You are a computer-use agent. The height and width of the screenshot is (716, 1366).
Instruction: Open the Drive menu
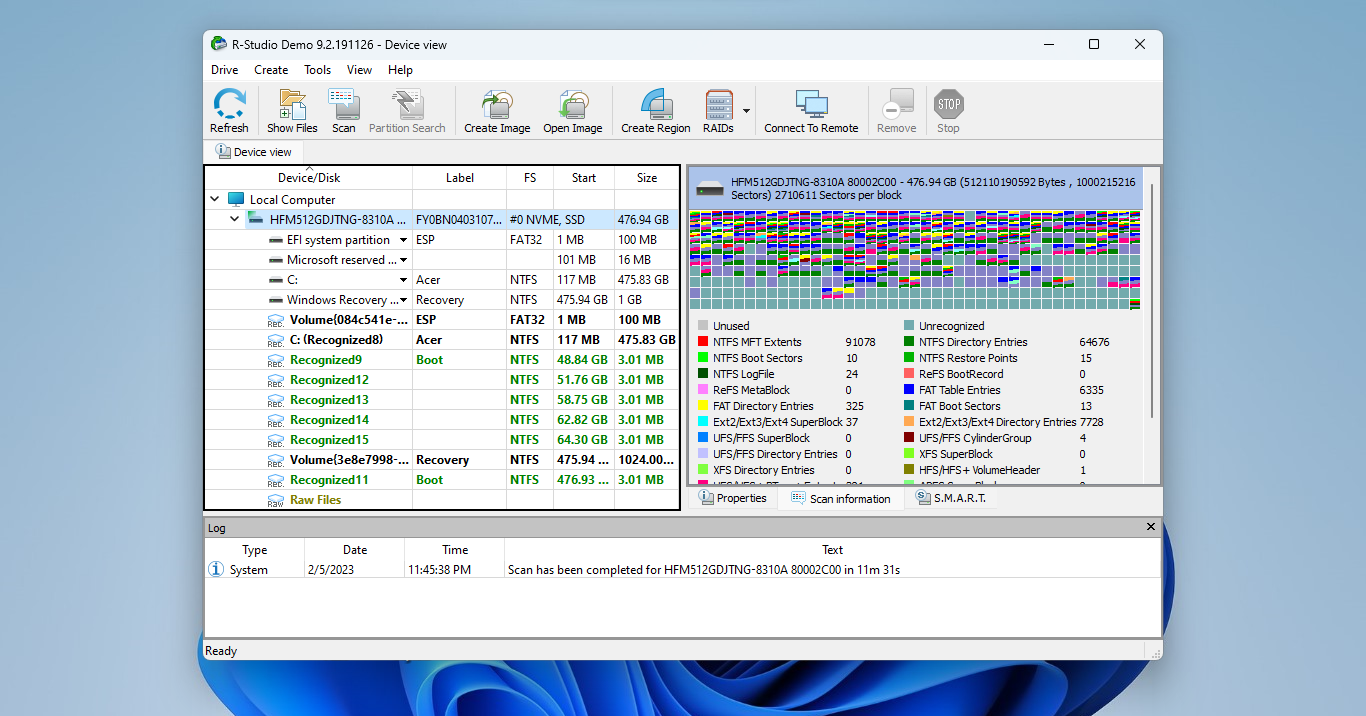point(225,70)
